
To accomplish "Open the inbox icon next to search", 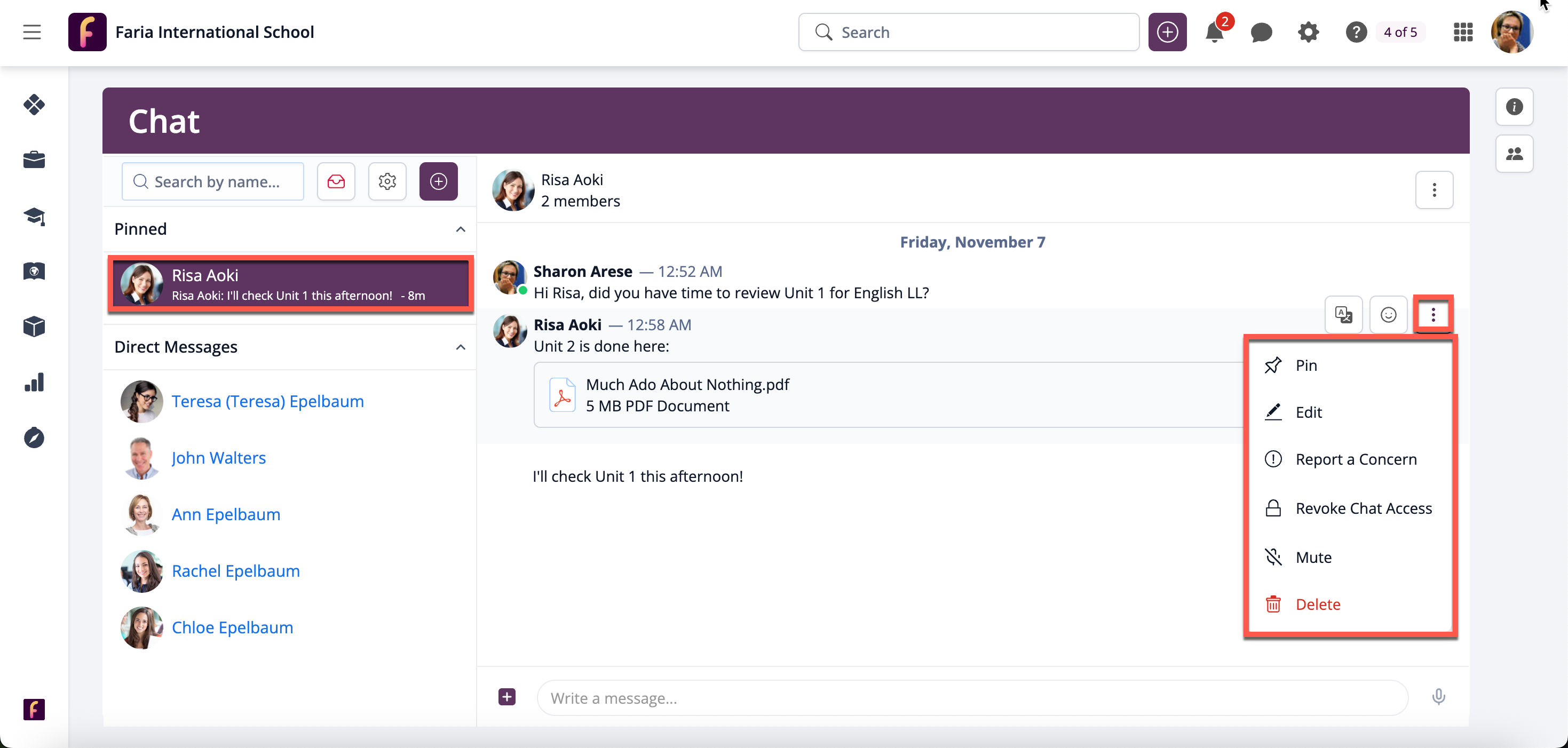I will 336,181.
